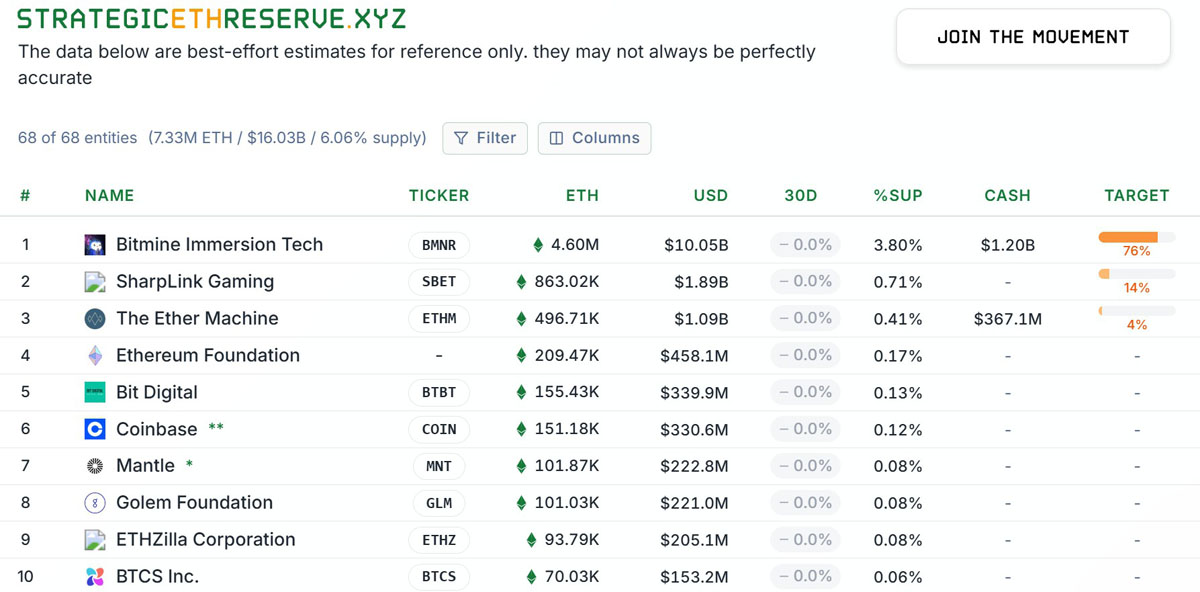1200x592 pixels.
Task: Sort by the %SUP column header
Action: [898, 196]
